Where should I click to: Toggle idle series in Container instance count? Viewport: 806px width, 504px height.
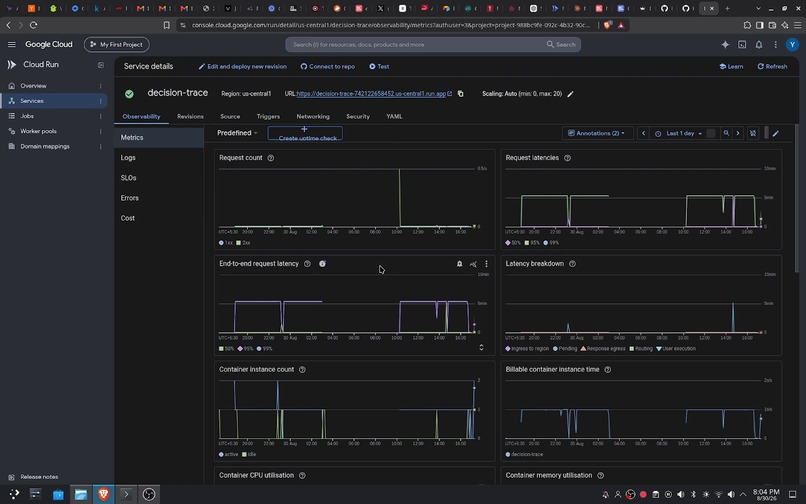pyautogui.click(x=249, y=455)
